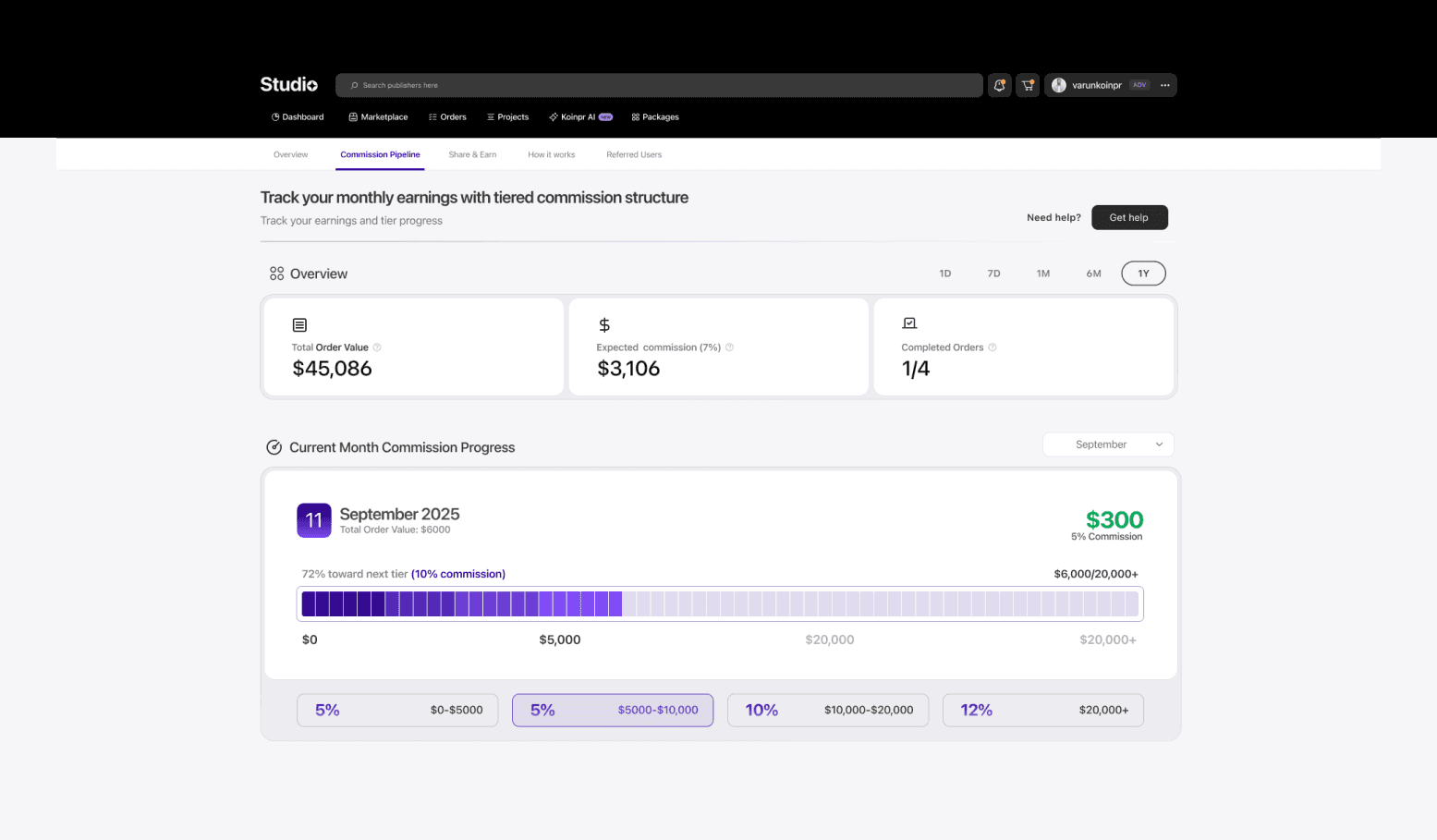Screen dimensions: 1437x840
Task: Select the 1Y time range
Action: pos(1143,274)
